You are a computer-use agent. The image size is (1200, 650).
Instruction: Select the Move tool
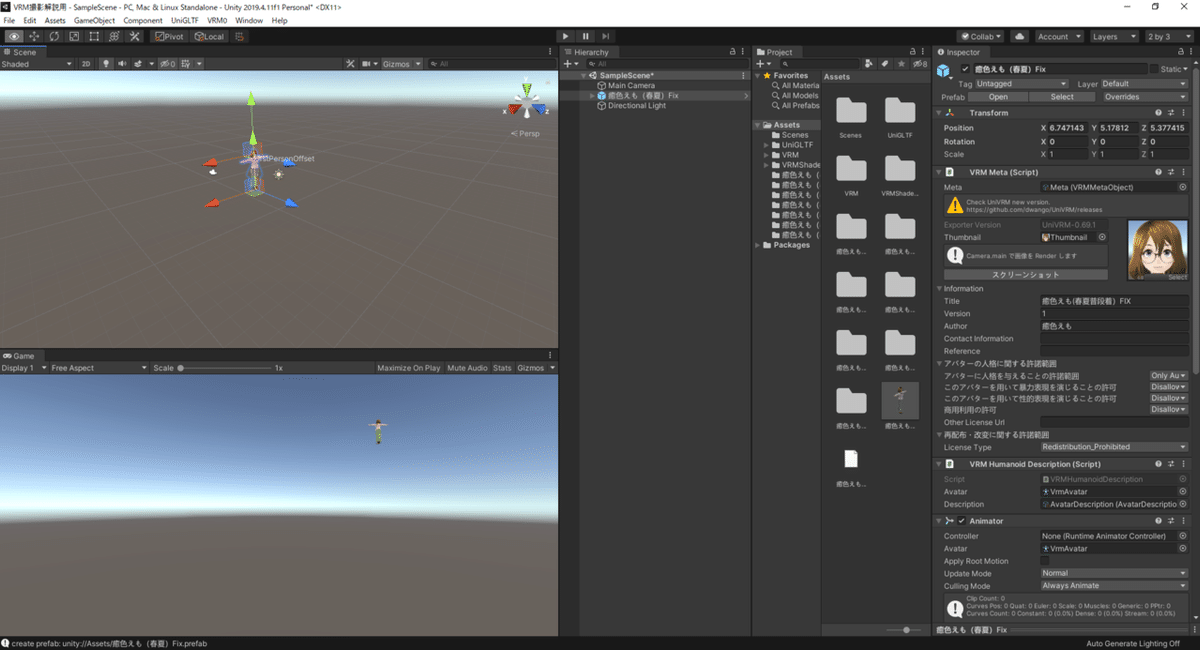(33, 36)
